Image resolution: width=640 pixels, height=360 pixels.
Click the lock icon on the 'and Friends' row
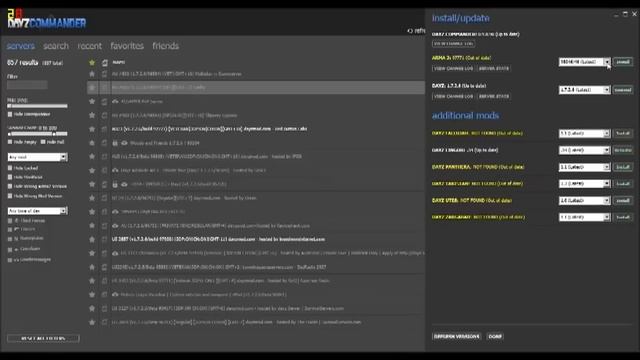pyautogui.click(x=115, y=143)
